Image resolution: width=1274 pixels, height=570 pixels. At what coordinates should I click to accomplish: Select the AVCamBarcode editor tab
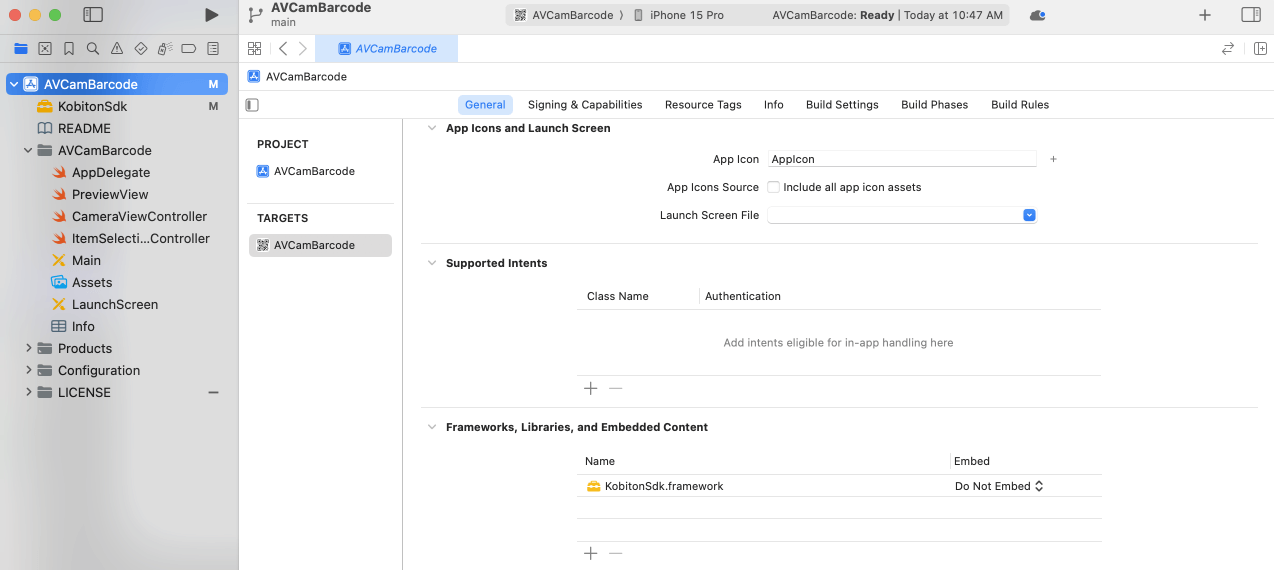pos(386,48)
